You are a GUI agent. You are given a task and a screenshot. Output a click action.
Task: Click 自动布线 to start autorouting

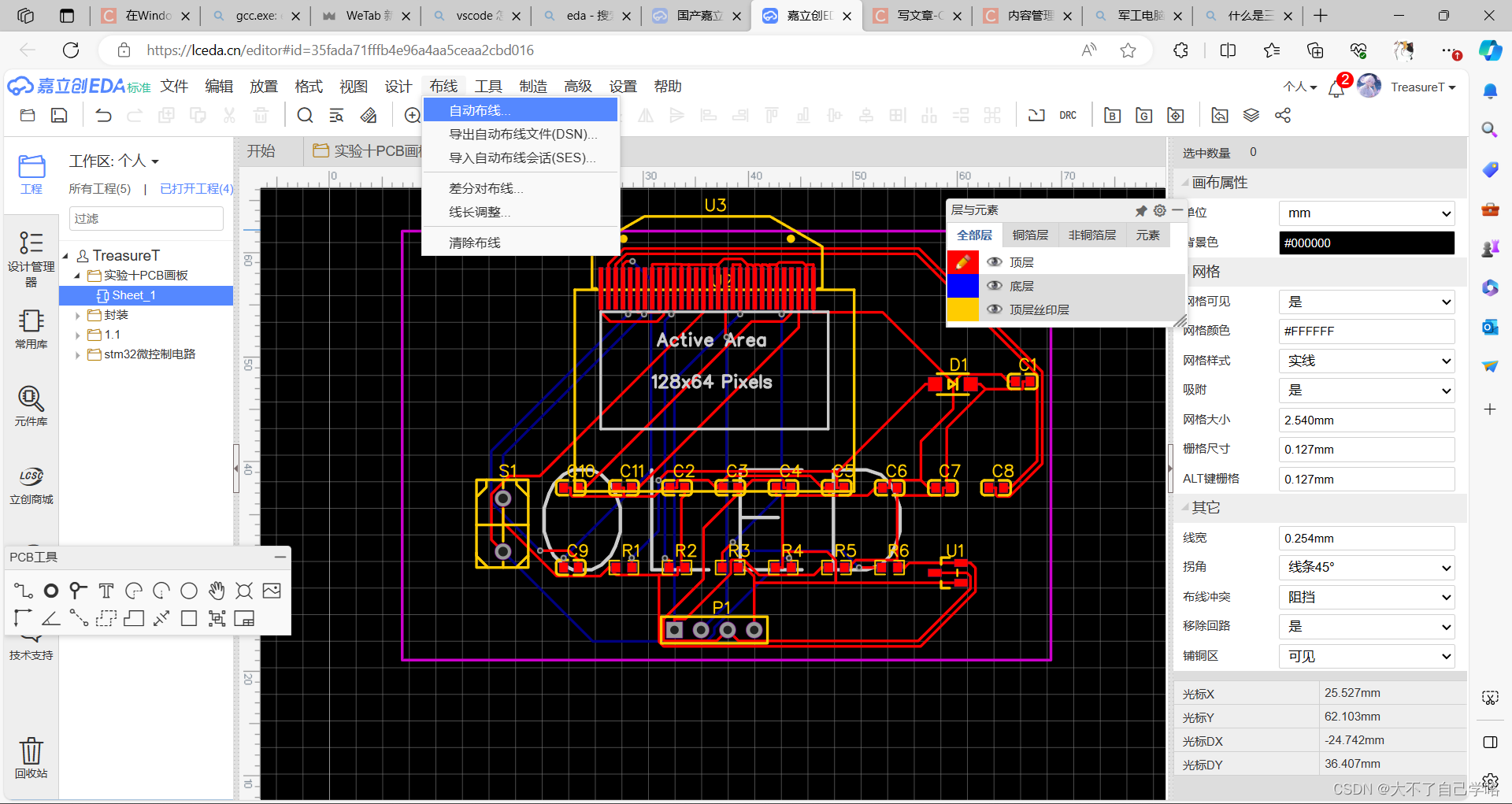479,110
